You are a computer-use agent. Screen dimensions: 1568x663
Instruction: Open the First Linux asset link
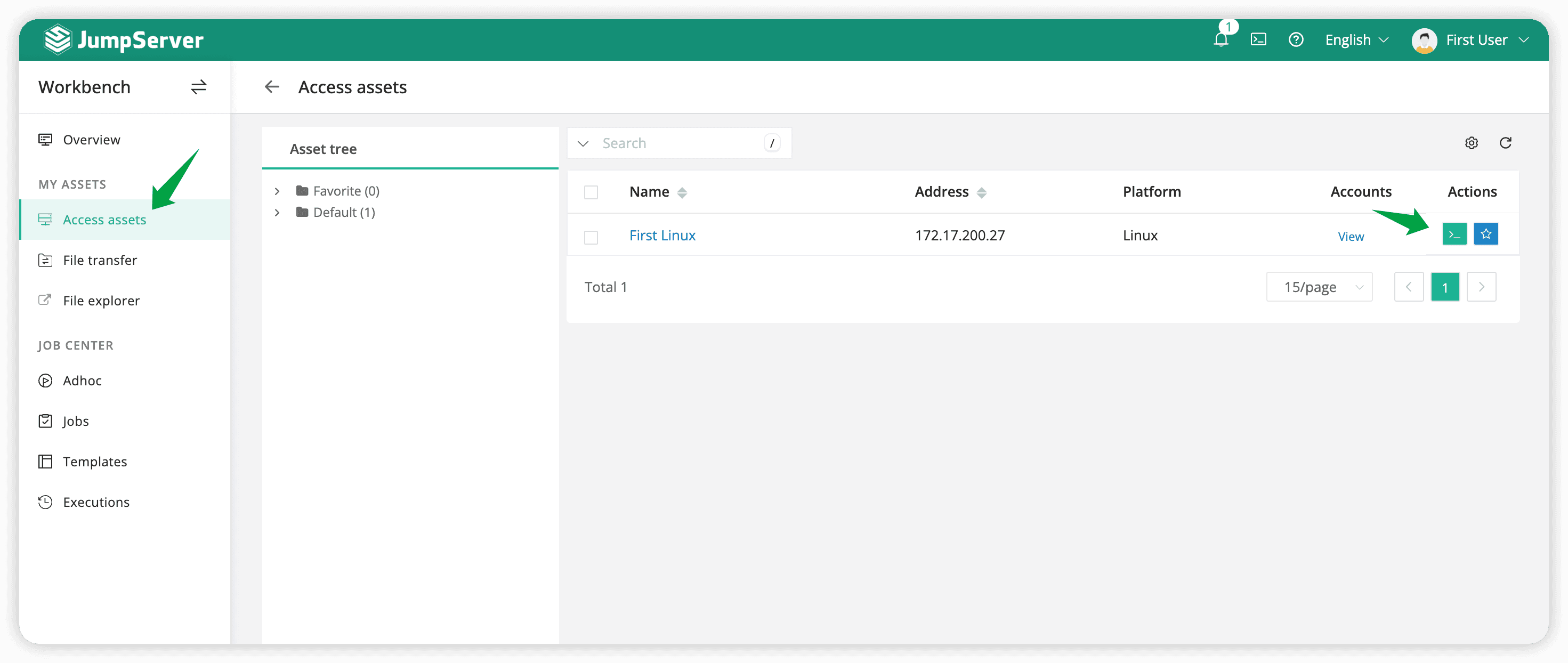click(662, 235)
